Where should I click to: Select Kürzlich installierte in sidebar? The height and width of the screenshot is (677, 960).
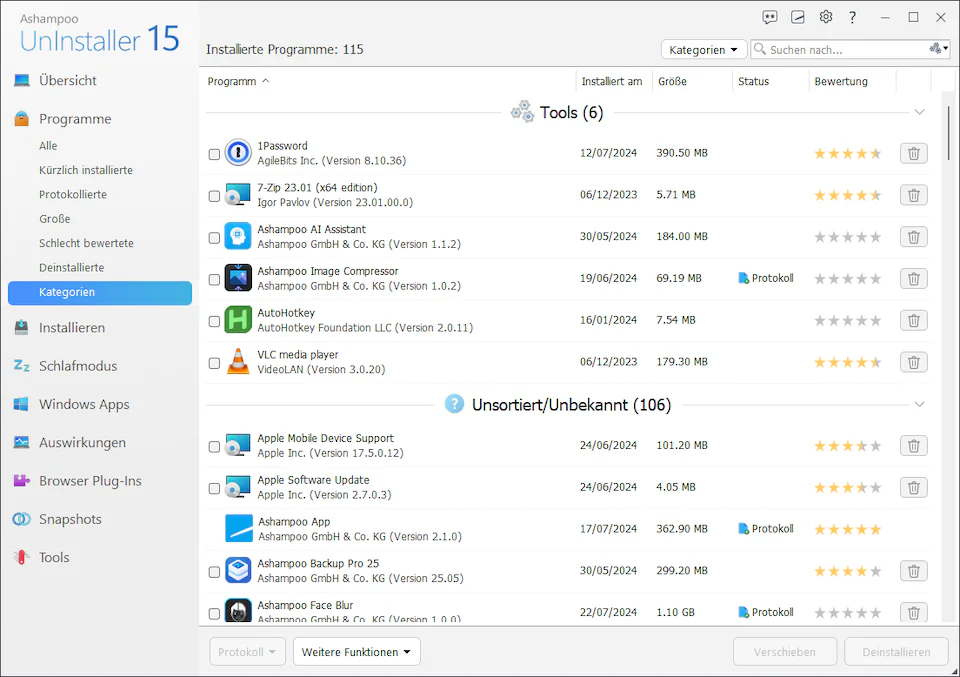pos(86,170)
